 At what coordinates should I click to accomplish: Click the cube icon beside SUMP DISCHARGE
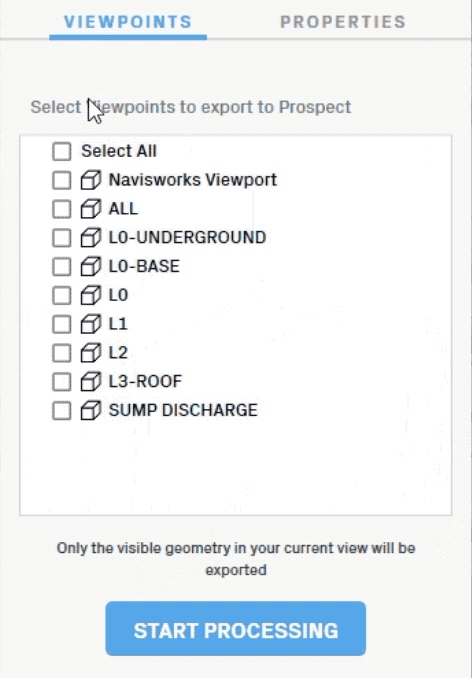point(91,410)
